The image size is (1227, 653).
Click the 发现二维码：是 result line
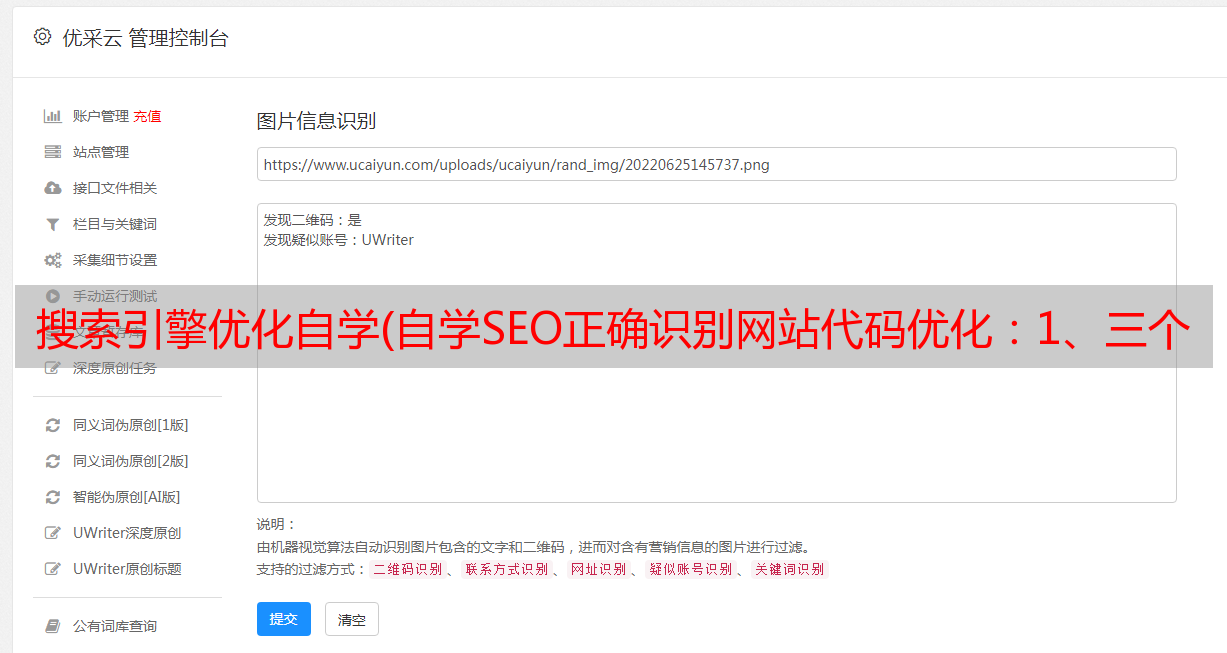pos(313,220)
